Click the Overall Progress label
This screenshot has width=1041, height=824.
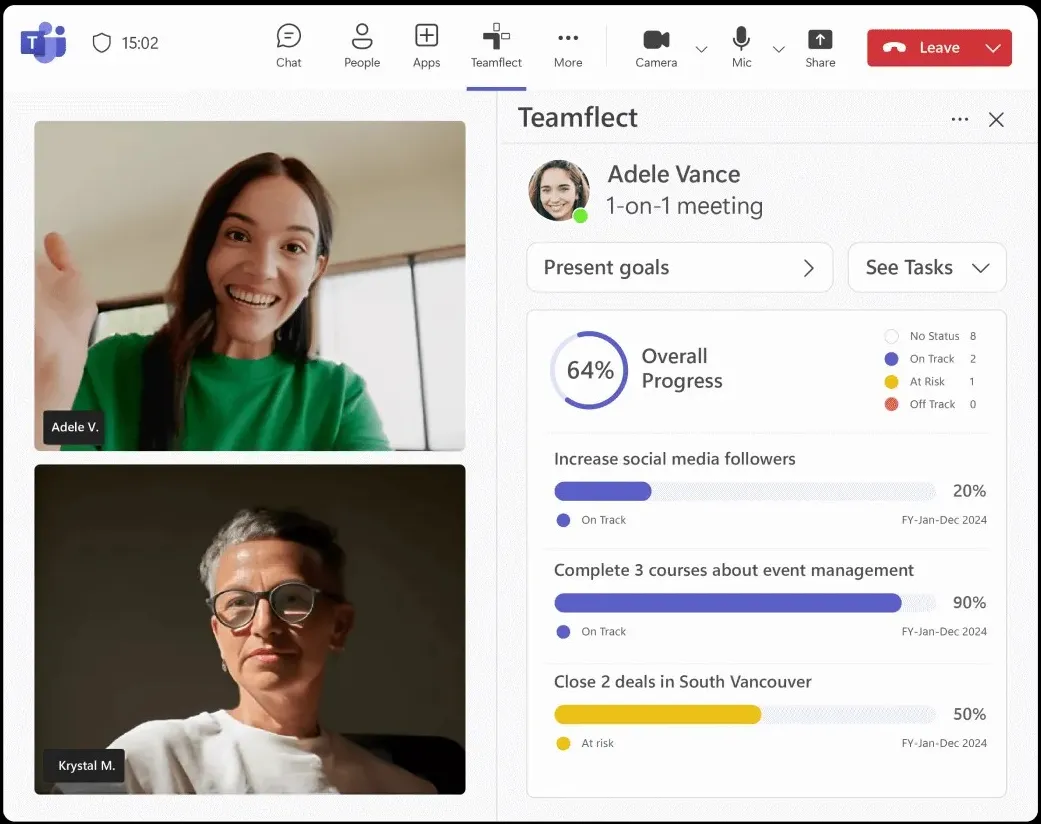point(682,369)
